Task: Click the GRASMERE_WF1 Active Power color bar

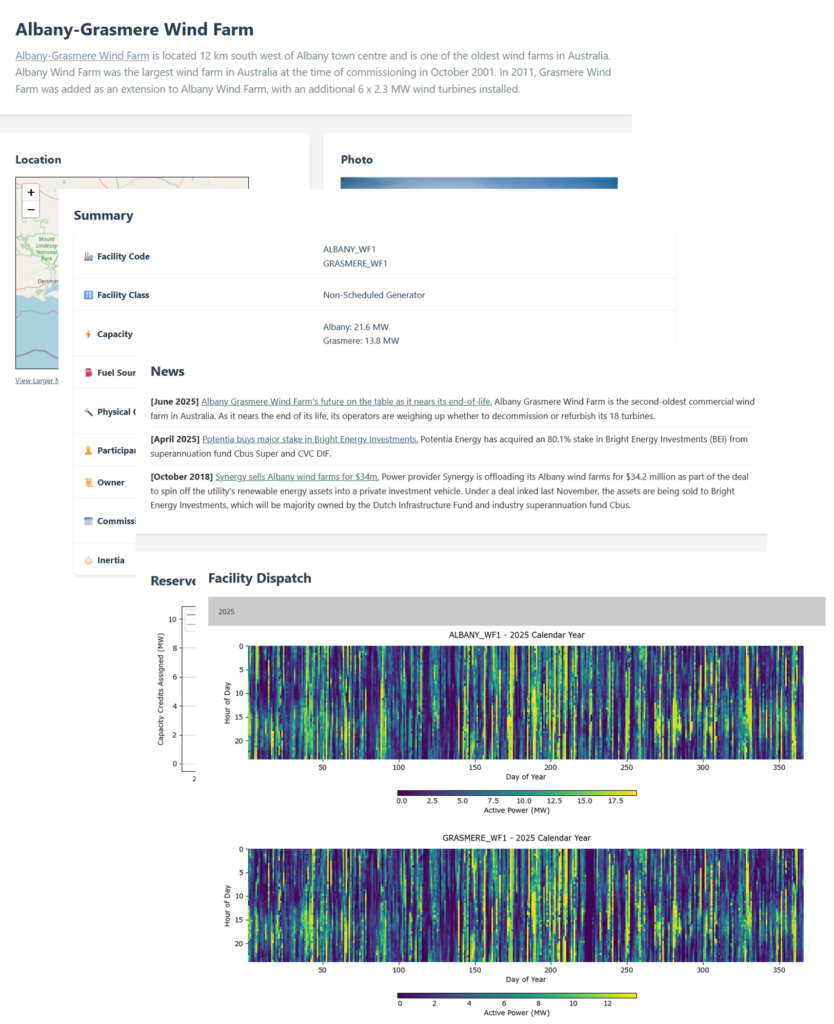Action: coord(517,995)
